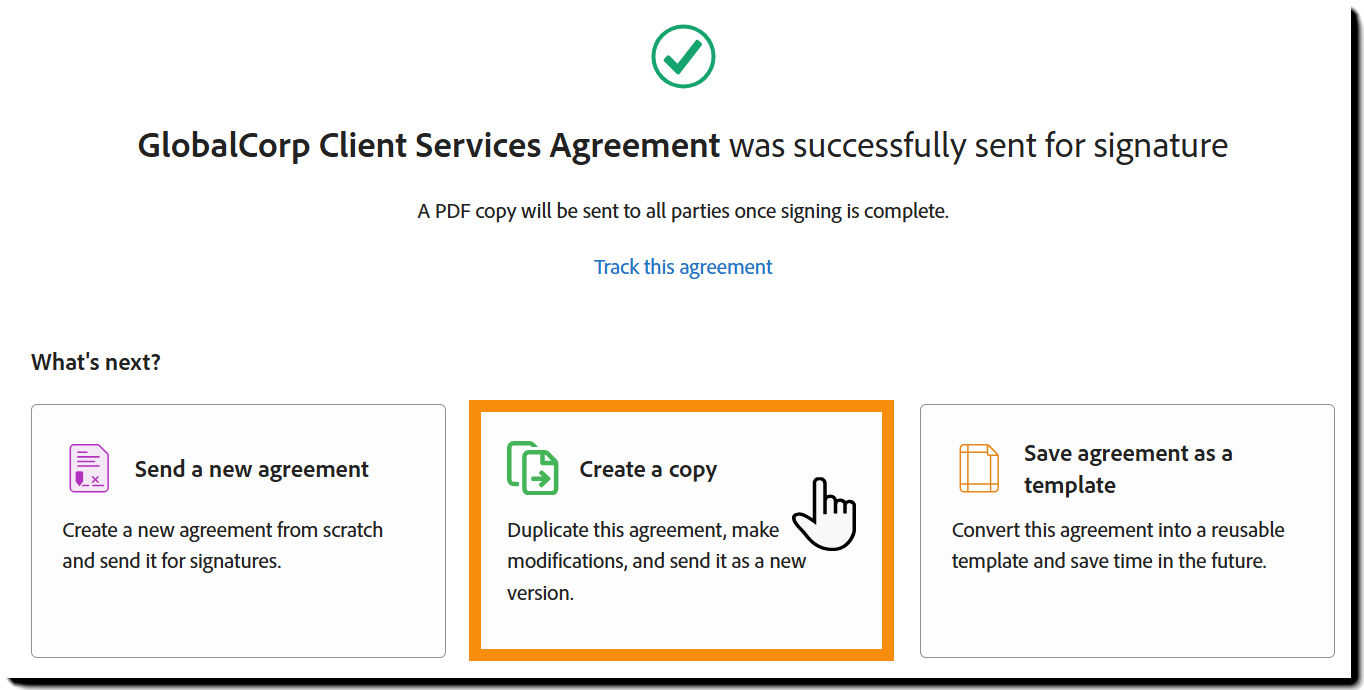Click the What's next heading
The width and height of the screenshot is (1364, 690).
95,361
